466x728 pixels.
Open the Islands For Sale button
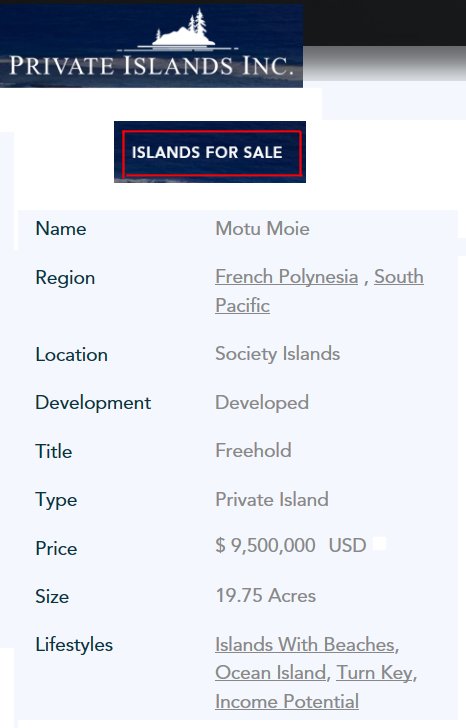click(x=210, y=152)
